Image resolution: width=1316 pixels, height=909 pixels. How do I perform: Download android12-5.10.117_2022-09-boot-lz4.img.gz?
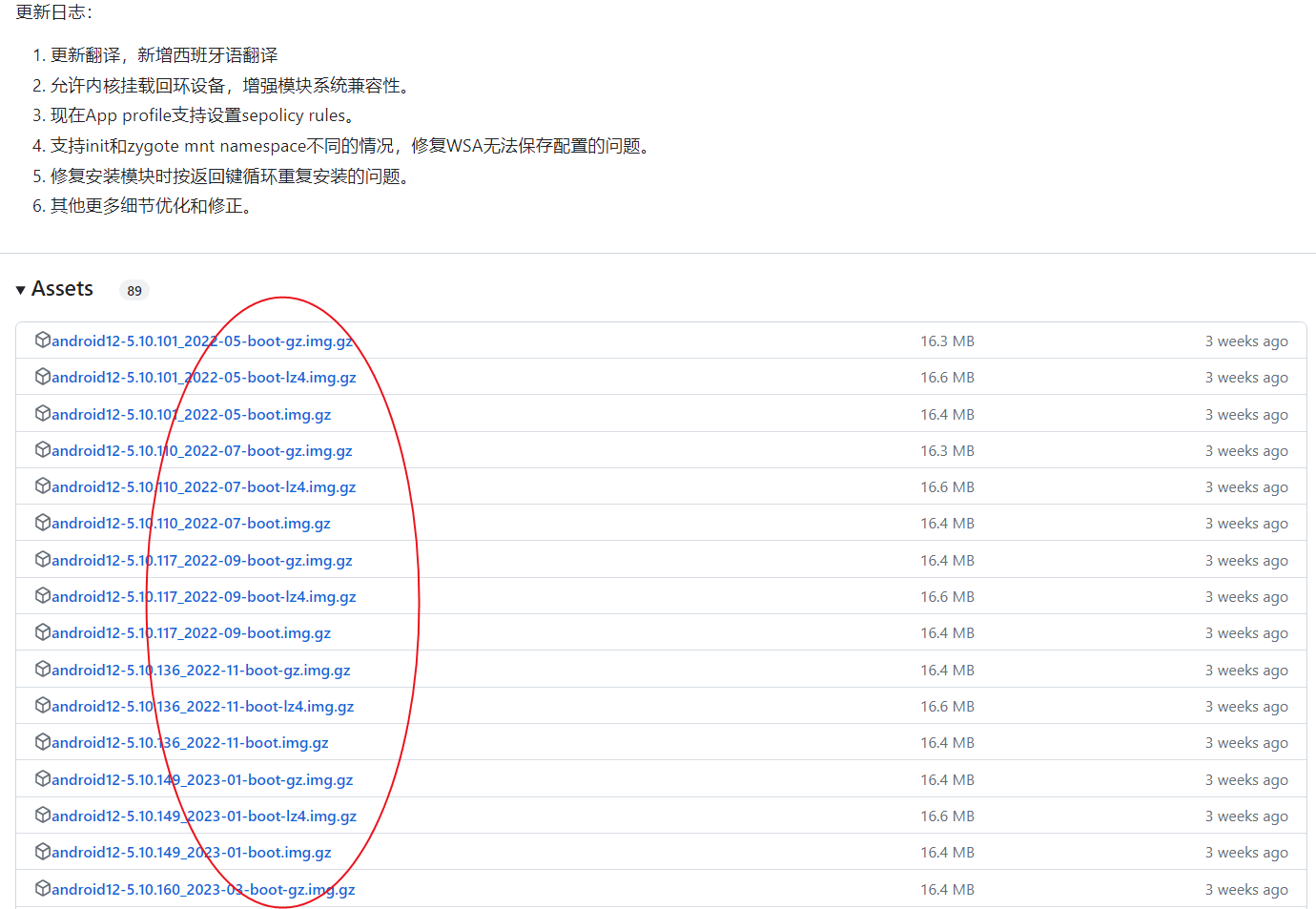(203, 597)
